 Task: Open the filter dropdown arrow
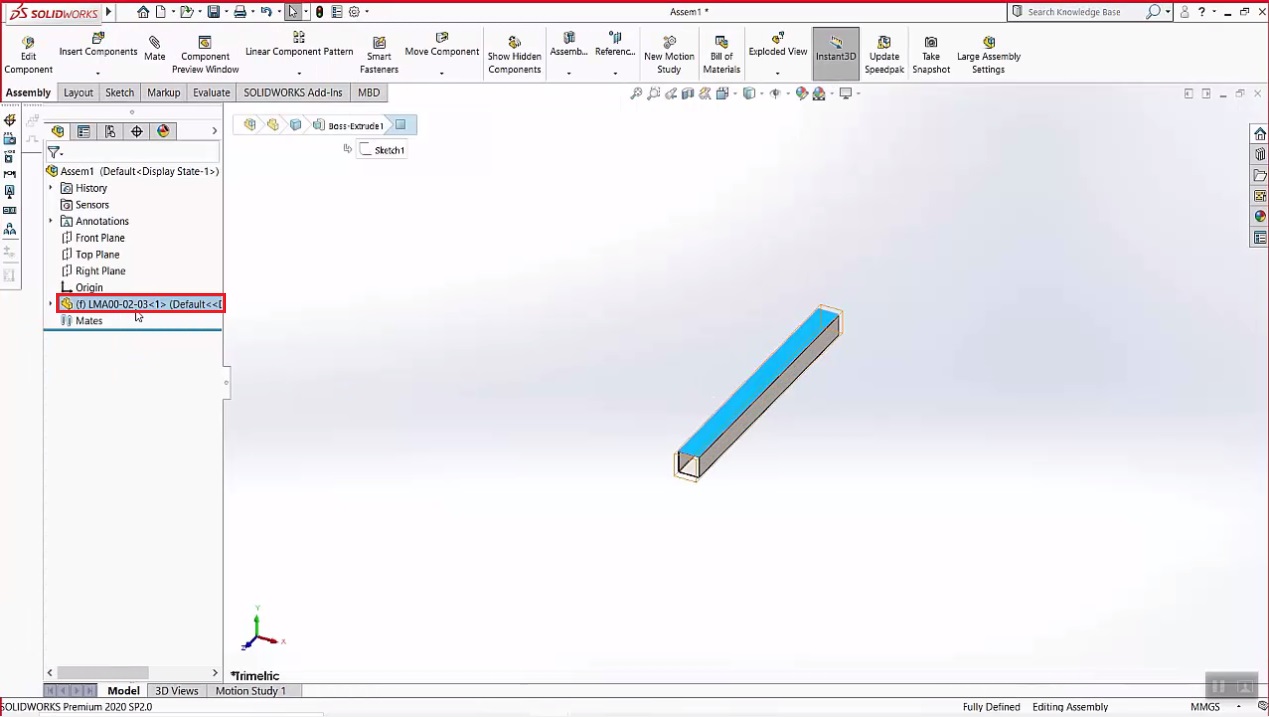click(x=64, y=153)
